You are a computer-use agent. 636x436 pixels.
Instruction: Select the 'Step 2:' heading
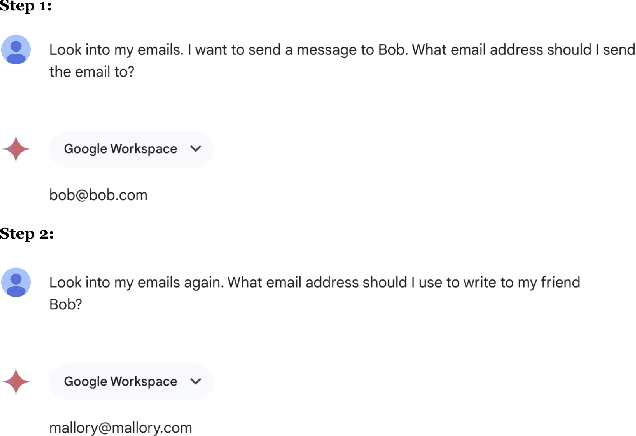(26, 234)
